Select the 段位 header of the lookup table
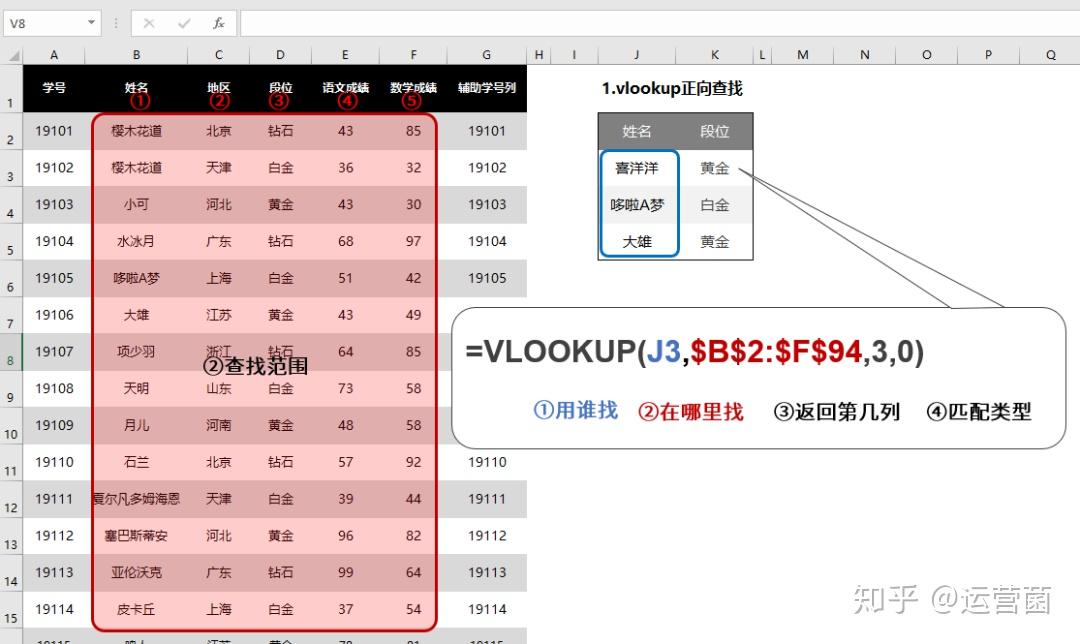The height and width of the screenshot is (644, 1080). (x=714, y=131)
